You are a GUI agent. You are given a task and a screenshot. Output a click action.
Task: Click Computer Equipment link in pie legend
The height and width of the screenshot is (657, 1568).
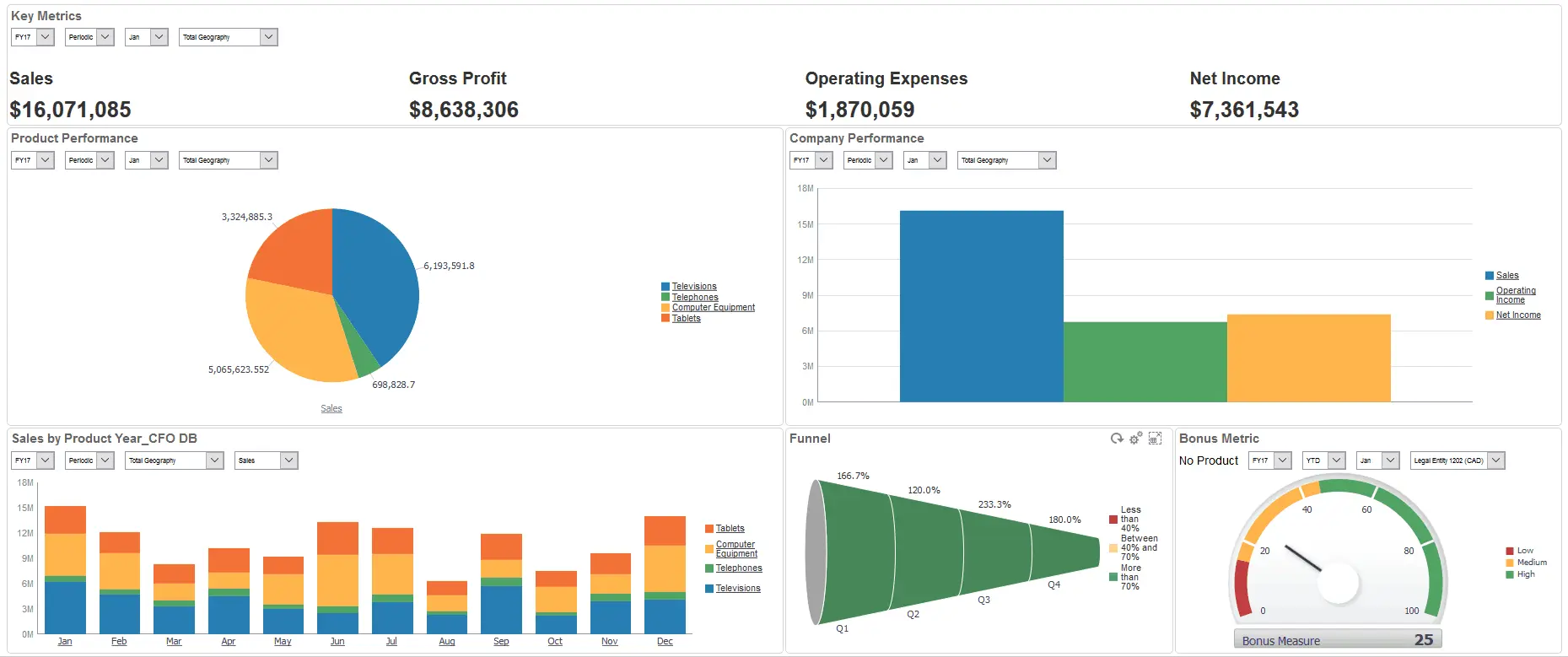pyautogui.click(x=714, y=308)
